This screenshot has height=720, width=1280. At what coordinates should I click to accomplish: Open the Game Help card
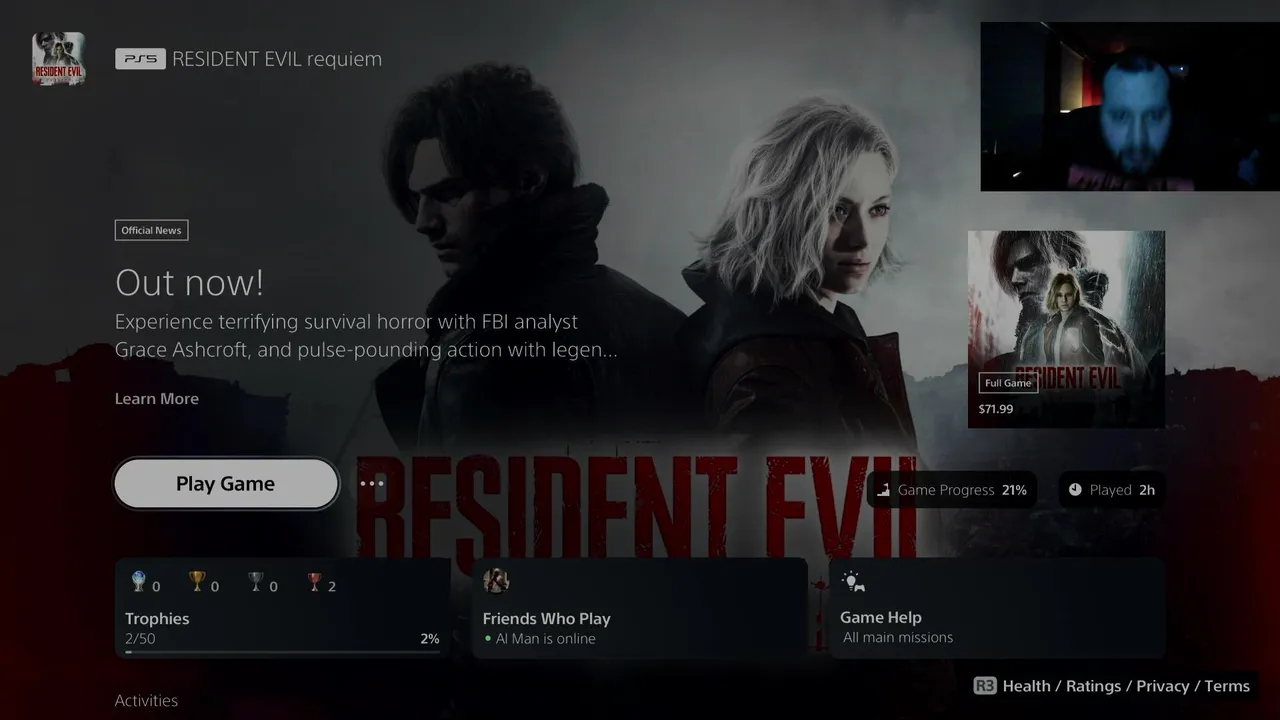point(997,608)
